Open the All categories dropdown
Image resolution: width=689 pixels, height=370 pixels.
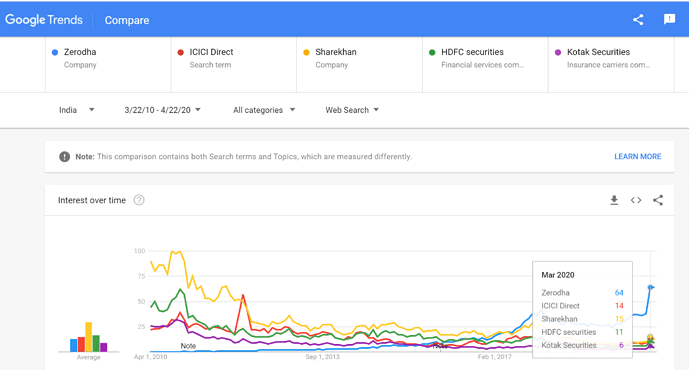click(264, 110)
